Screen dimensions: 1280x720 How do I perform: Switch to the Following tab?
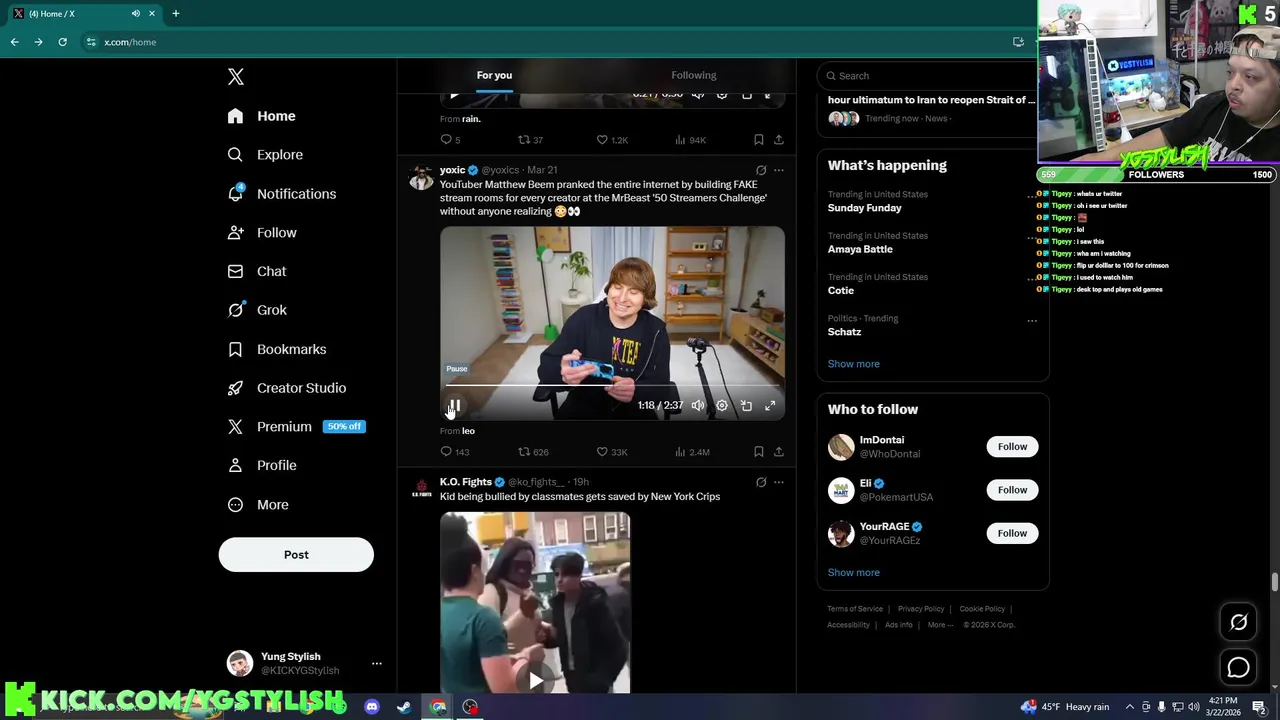pos(694,76)
